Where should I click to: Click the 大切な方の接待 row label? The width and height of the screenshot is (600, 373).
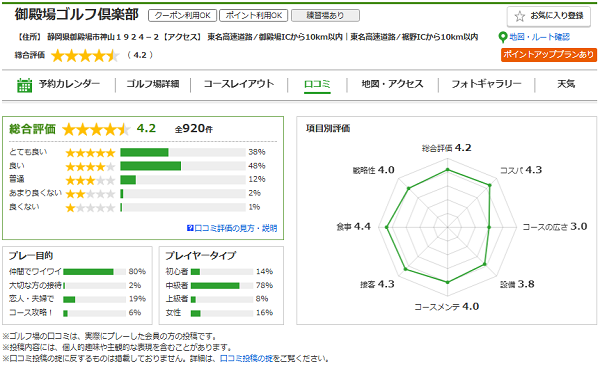point(35,285)
